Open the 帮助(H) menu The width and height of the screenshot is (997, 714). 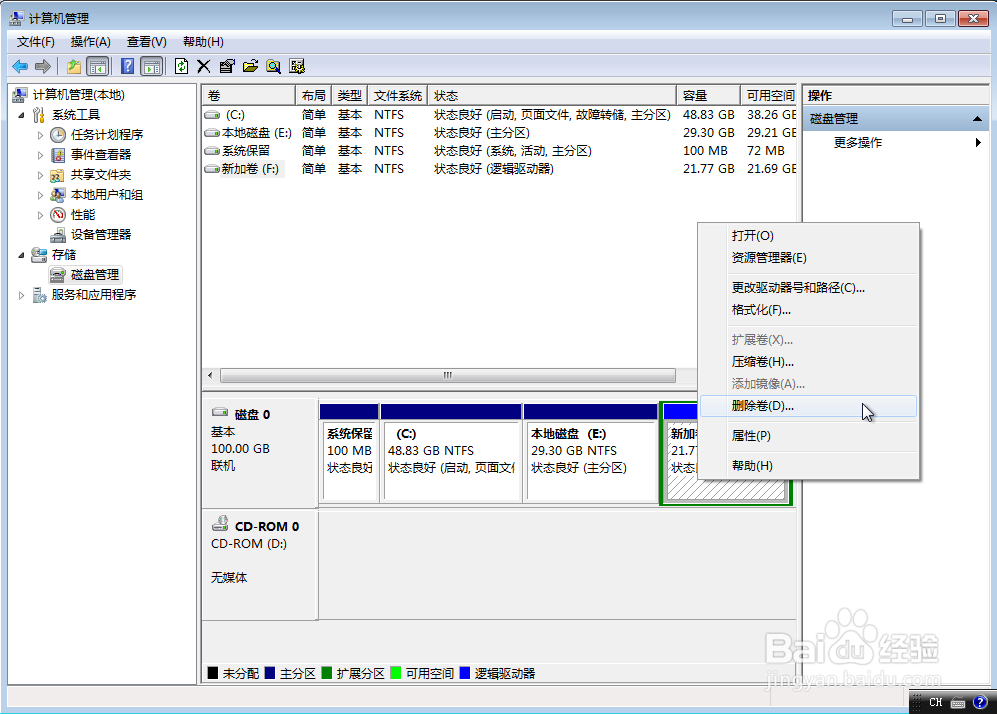(203, 42)
